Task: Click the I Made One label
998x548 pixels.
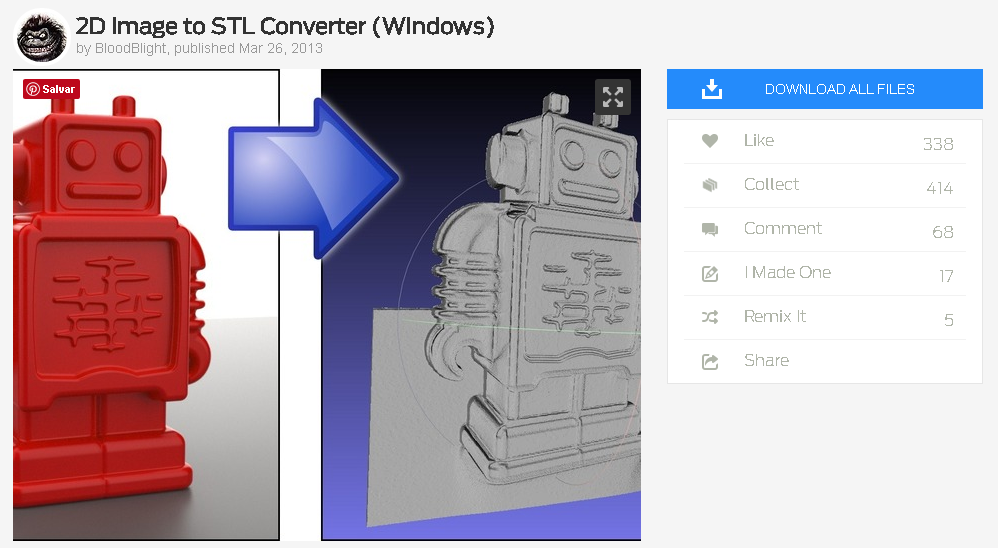Action: pyautogui.click(x=788, y=272)
